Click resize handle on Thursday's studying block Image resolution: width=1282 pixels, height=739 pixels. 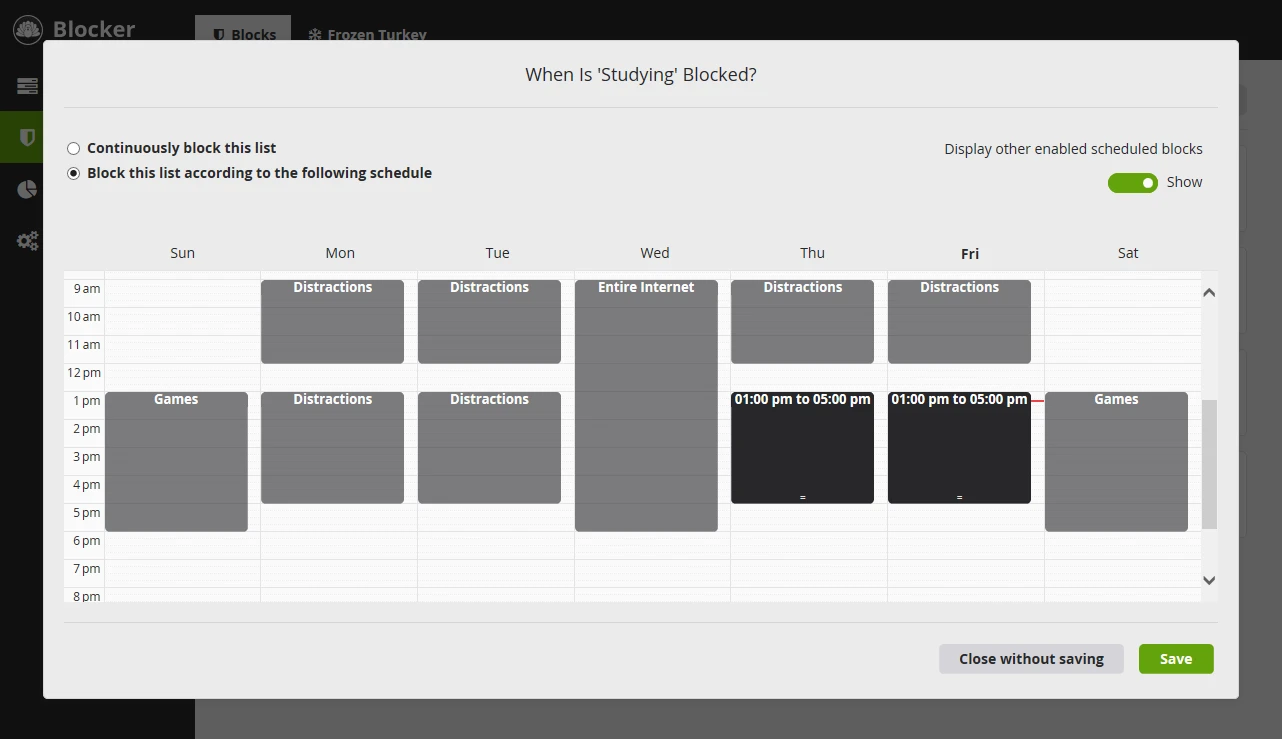tap(802, 497)
